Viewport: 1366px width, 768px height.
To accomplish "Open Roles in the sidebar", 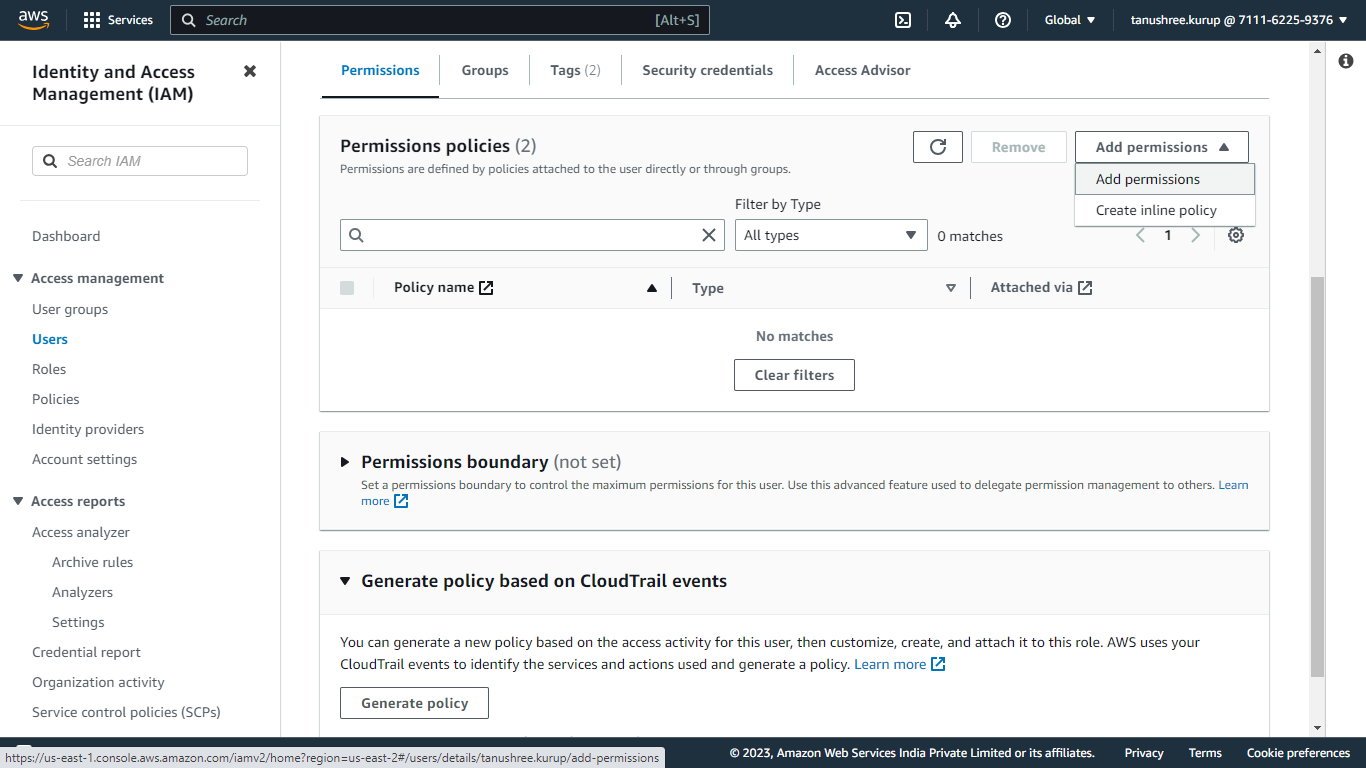I will coord(49,369).
